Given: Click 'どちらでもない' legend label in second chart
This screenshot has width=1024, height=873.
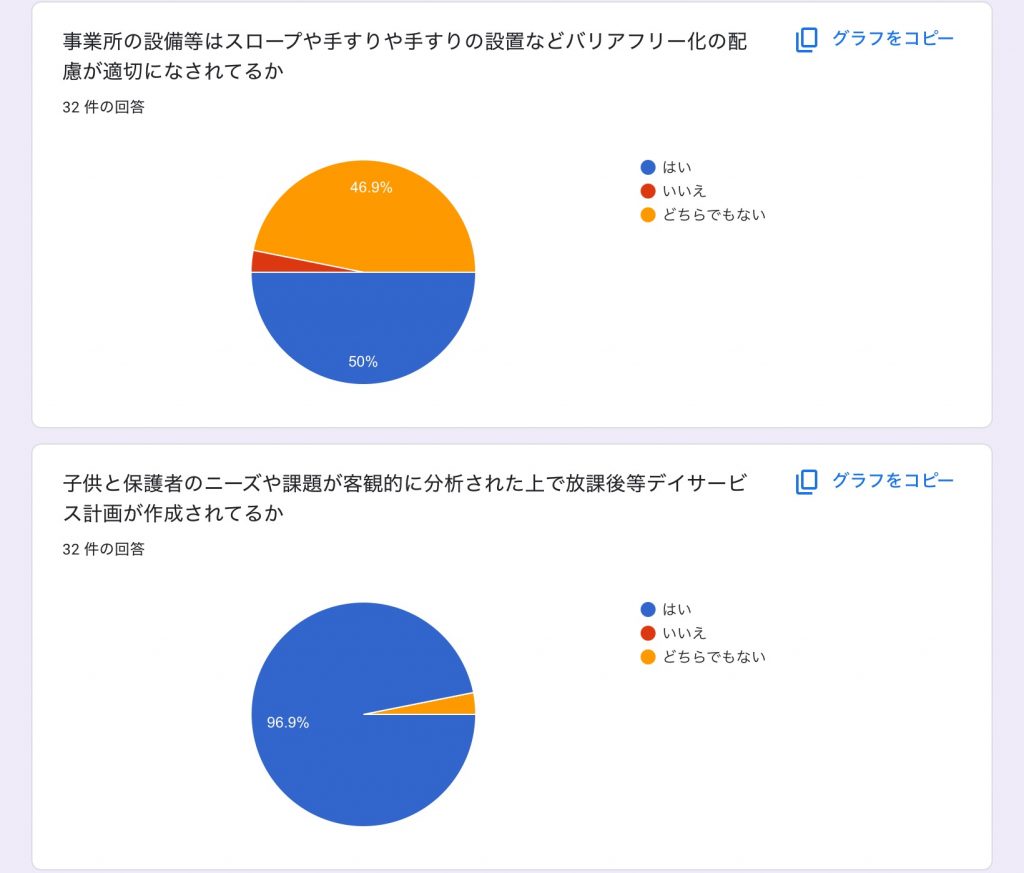Looking at the screenshot, I should [x=714, y=657].
